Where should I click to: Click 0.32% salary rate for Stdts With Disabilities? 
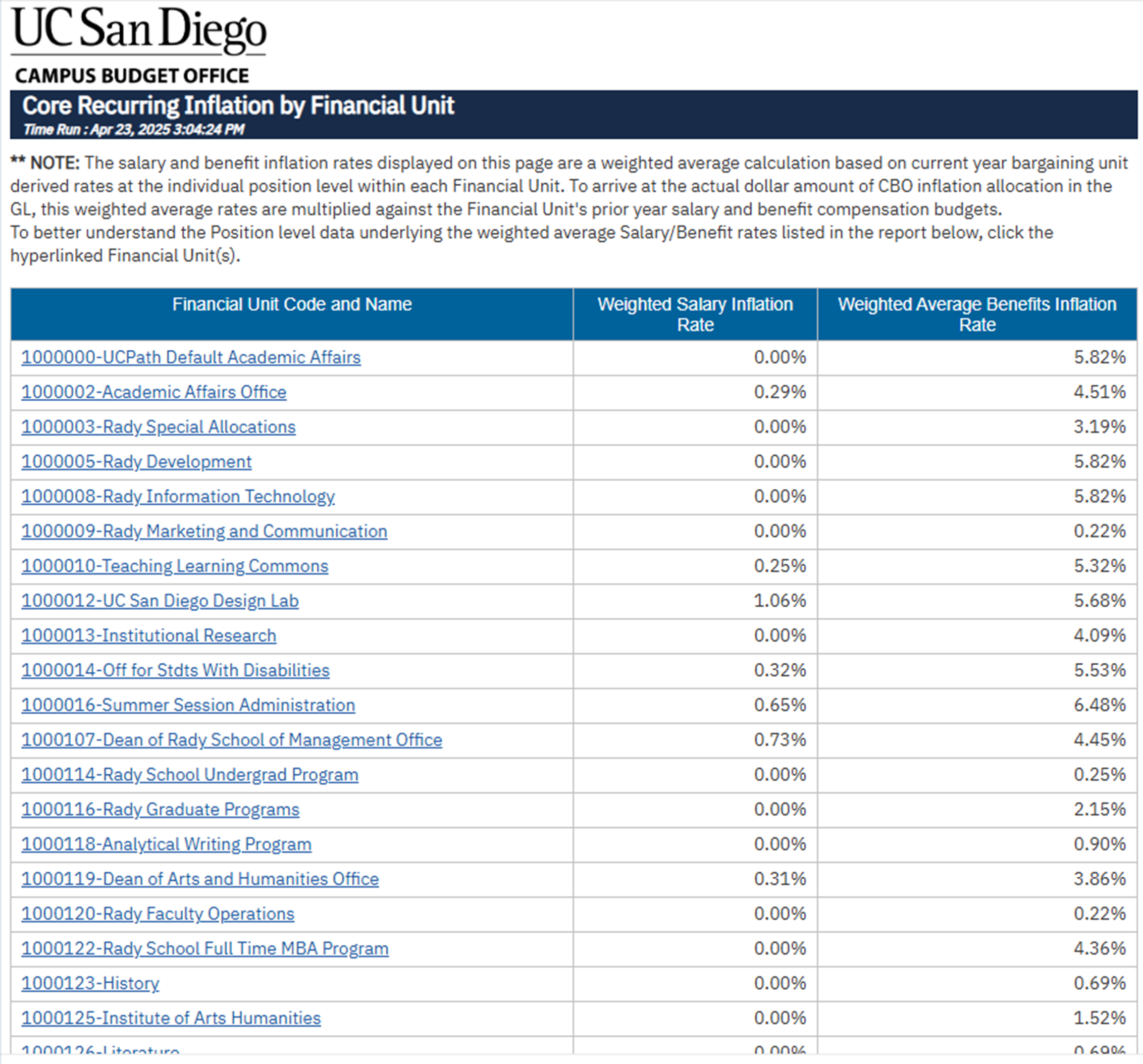780,670
